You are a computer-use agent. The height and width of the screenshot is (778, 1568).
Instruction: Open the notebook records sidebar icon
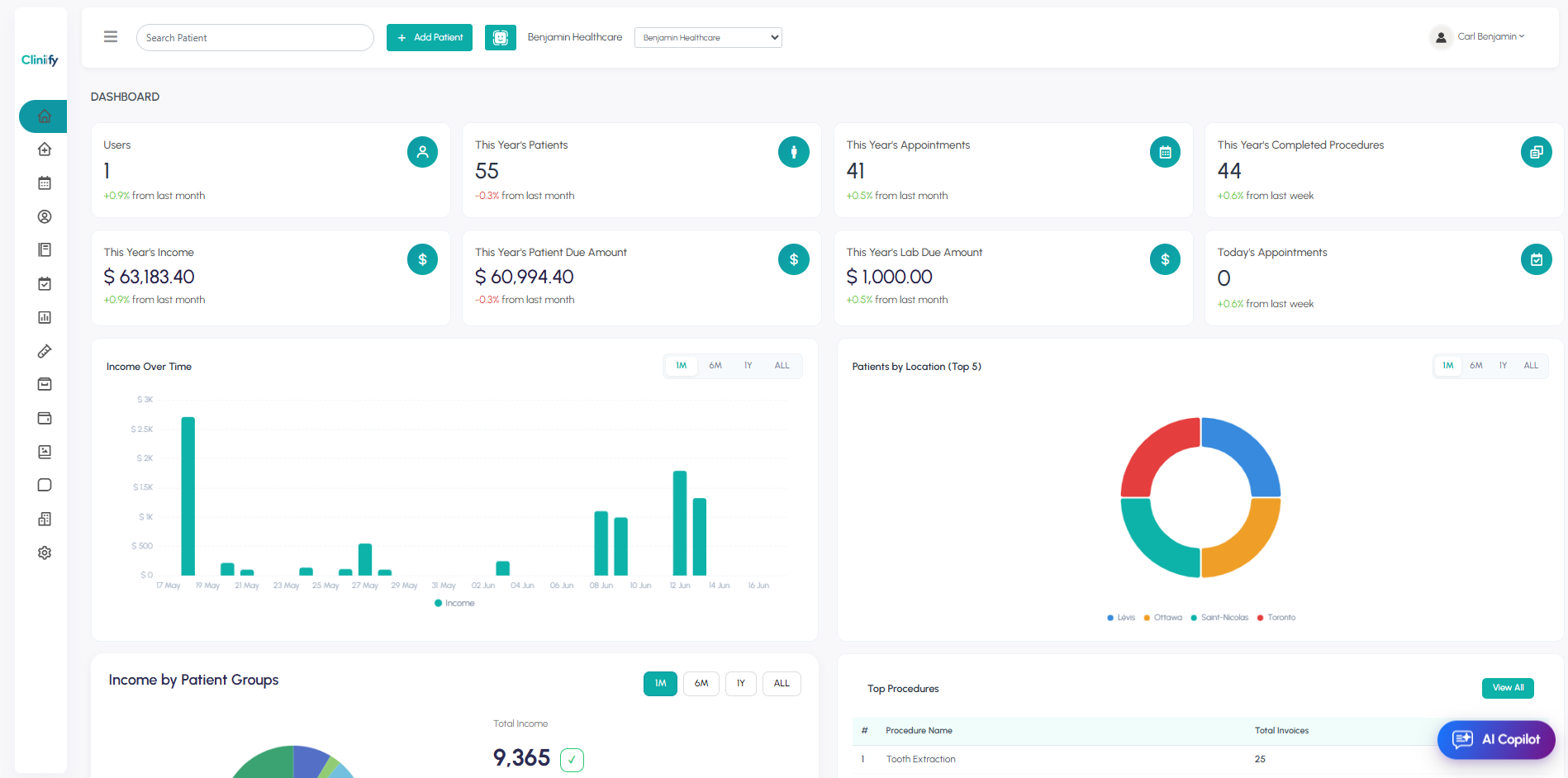tap(45, 249)
